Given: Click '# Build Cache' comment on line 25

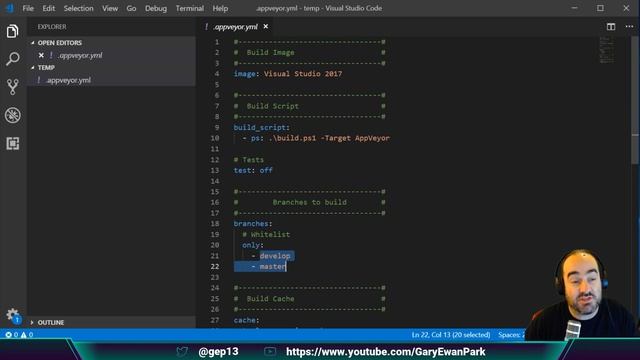Looking at the screenshot, I should [x=264, y=299].
